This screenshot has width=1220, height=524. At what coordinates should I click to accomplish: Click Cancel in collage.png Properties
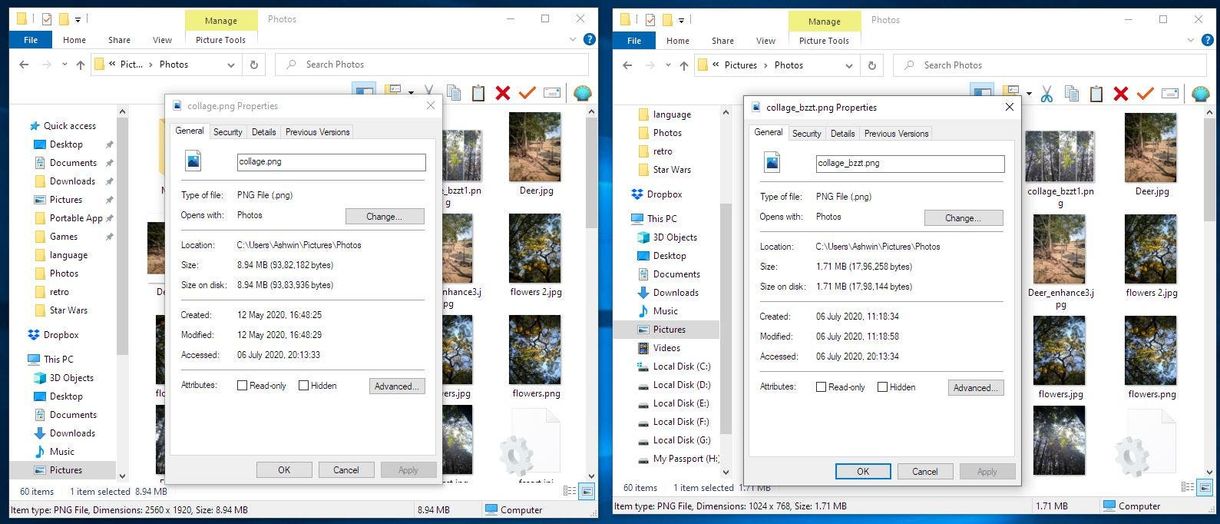click(x=346, y=470)
